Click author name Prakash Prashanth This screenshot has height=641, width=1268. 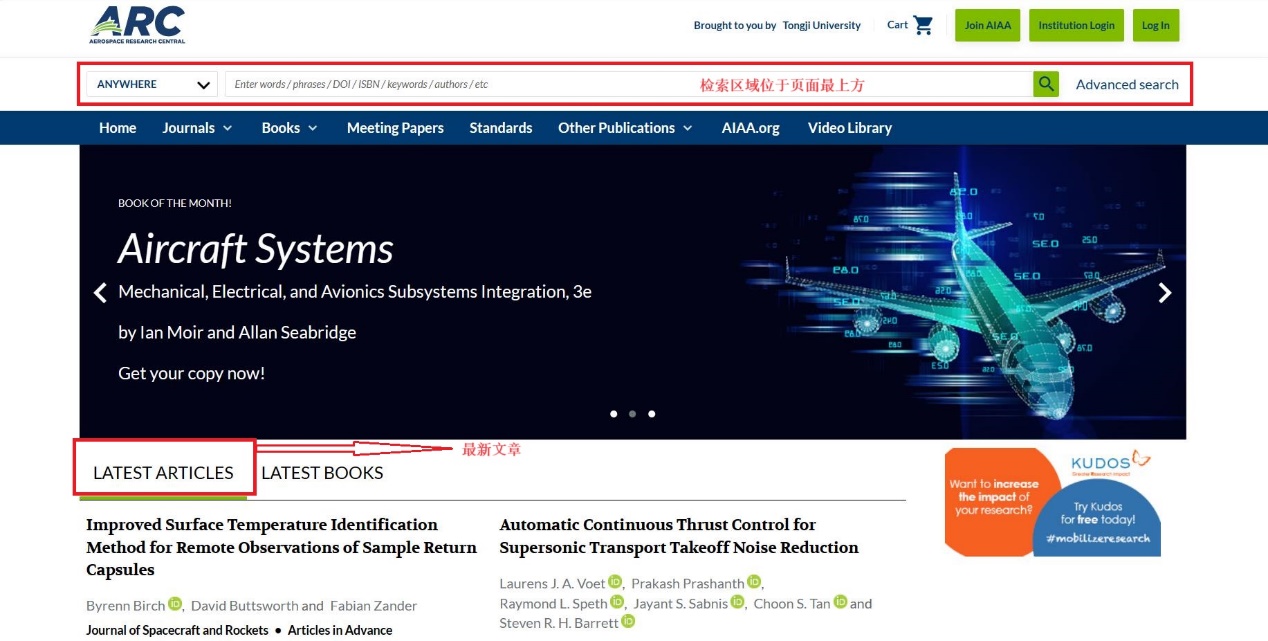688,583
